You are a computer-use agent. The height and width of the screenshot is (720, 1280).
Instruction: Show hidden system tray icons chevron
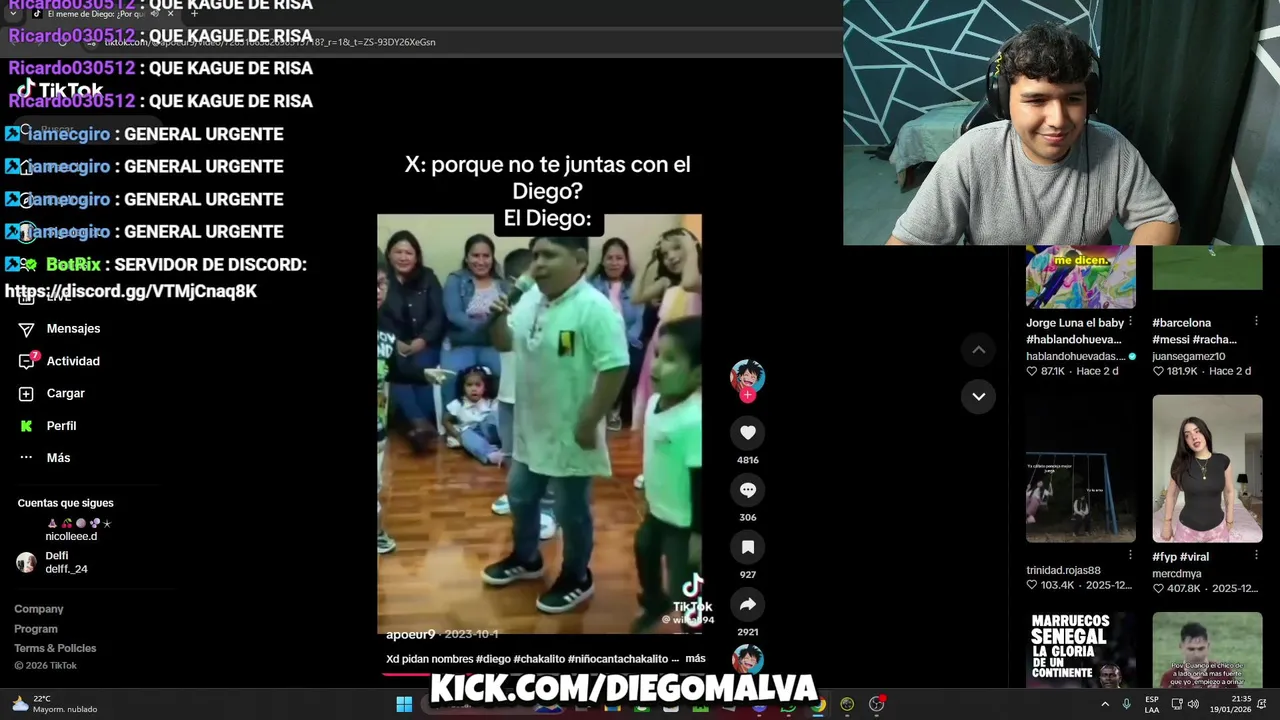pyautogui.click(x=1105, y=704)
